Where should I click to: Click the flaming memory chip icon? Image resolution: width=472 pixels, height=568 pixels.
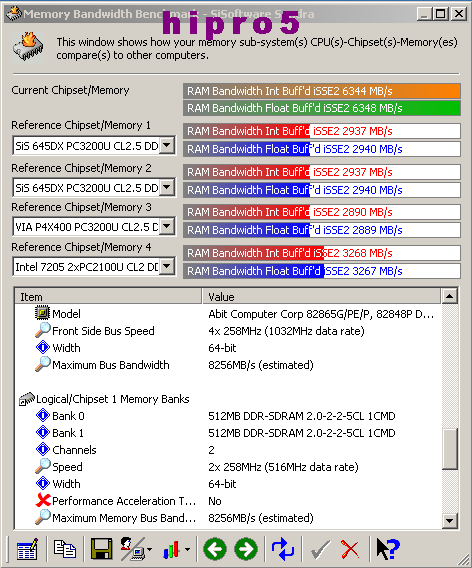click(28, 47)
